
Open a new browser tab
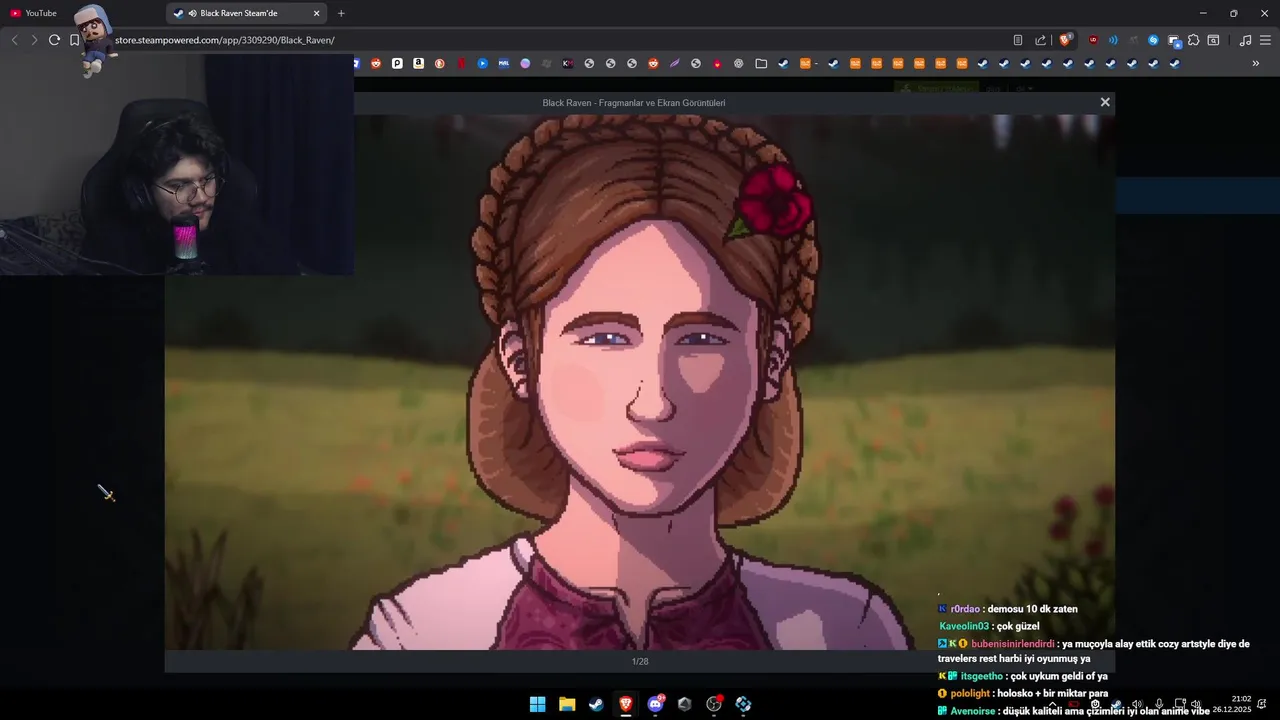[x=341, y=13]
